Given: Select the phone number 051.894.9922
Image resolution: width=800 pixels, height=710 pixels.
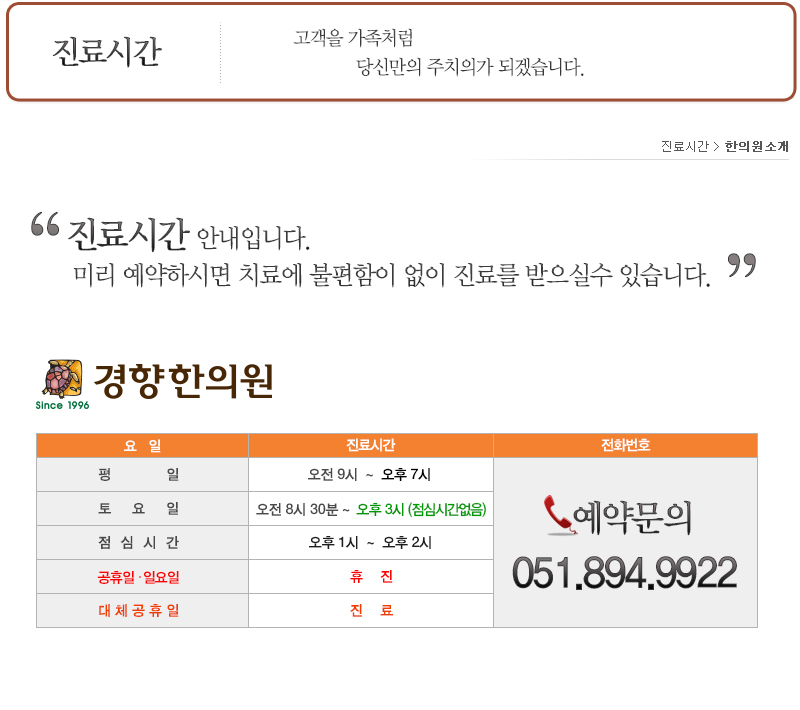Looking at the screenshot, I should [x=624, y=573].
